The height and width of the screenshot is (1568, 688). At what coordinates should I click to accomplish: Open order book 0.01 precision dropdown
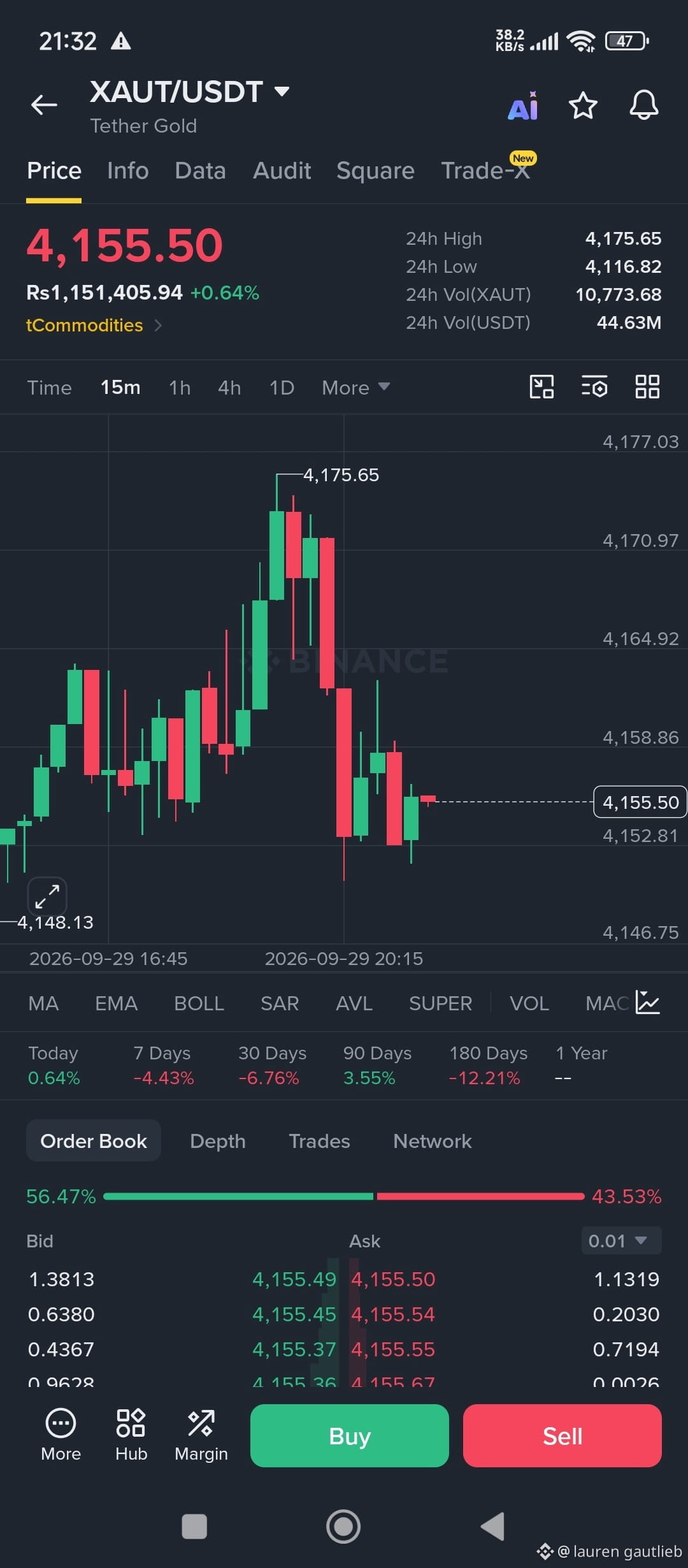point(621,1240)
